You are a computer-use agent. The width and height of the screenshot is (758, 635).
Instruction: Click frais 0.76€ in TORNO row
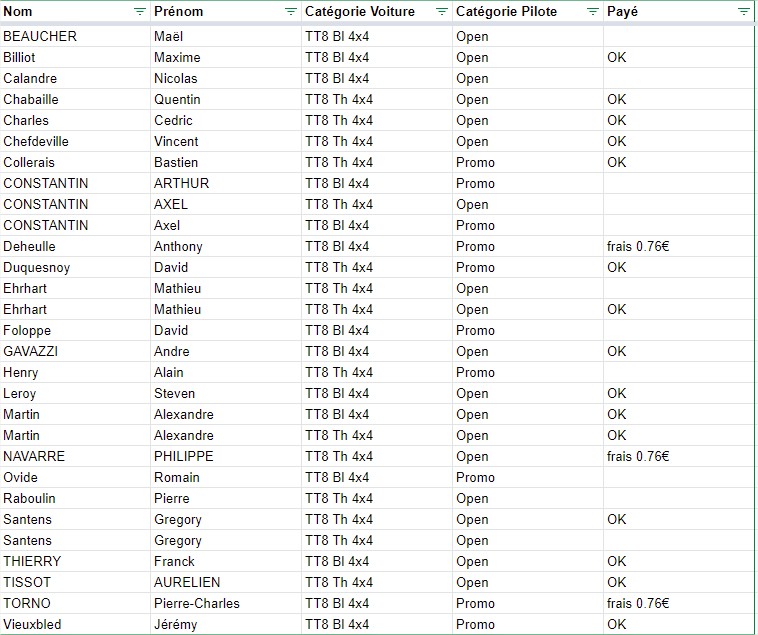click(x=679, y=604)
